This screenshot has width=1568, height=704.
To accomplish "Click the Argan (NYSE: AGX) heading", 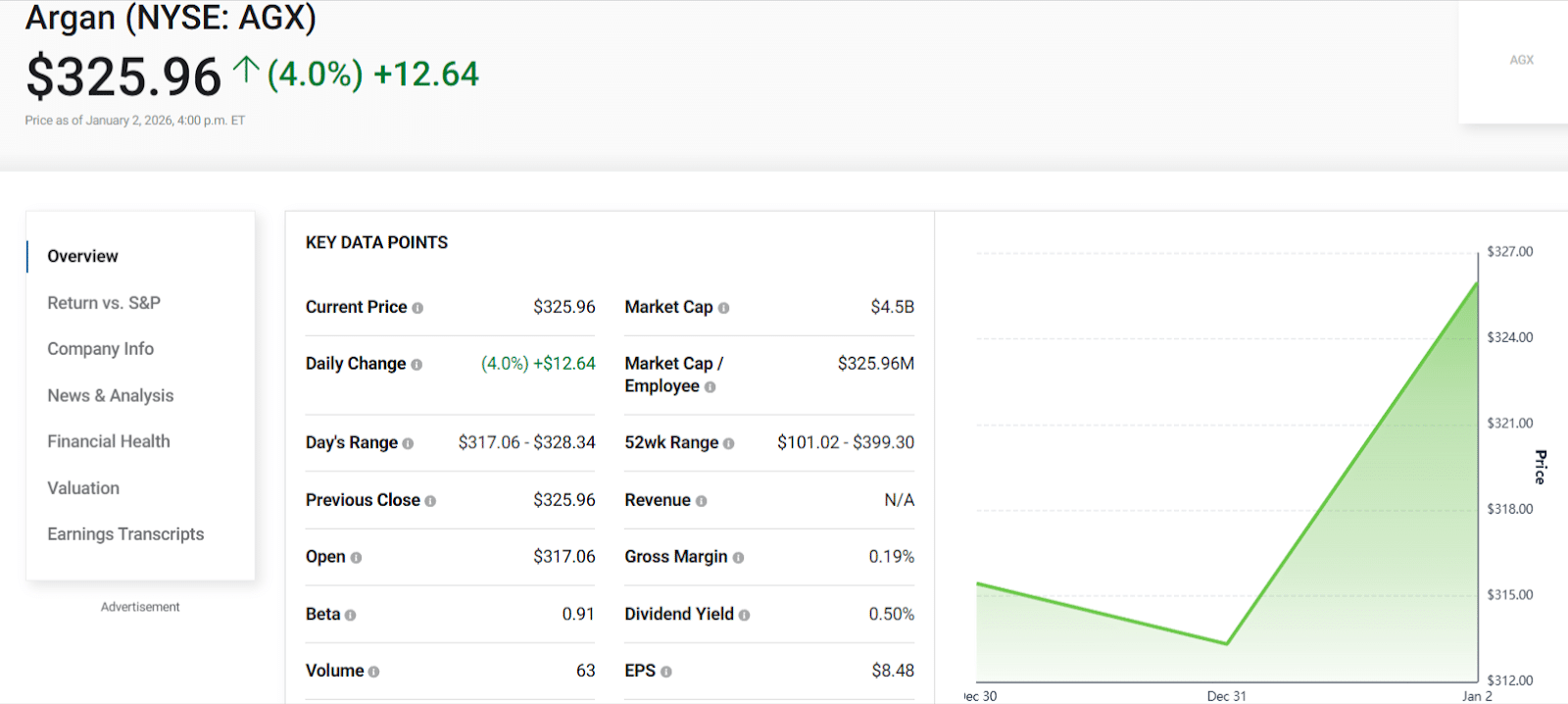I will click(171, 18).
